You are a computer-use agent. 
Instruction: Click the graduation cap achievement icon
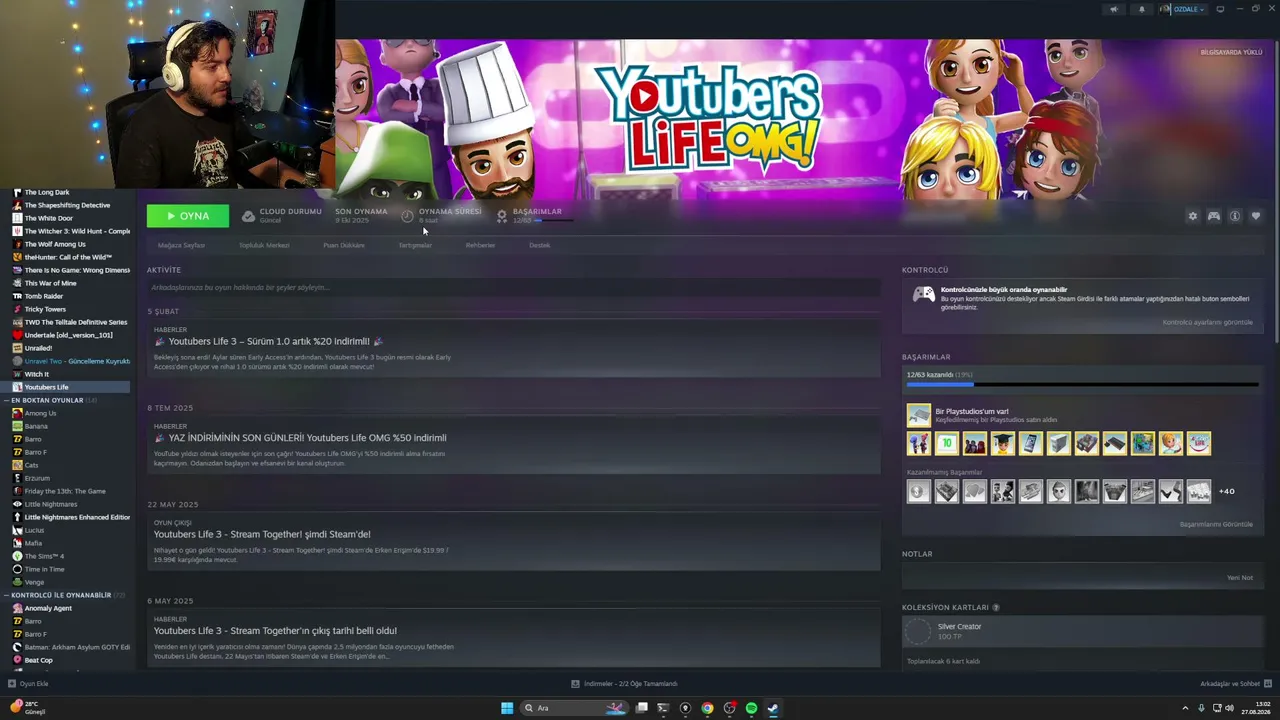point(1003,443)
